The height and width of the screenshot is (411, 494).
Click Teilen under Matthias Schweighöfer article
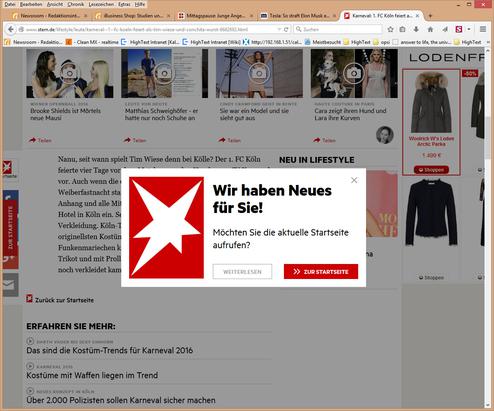click(135, 140)
